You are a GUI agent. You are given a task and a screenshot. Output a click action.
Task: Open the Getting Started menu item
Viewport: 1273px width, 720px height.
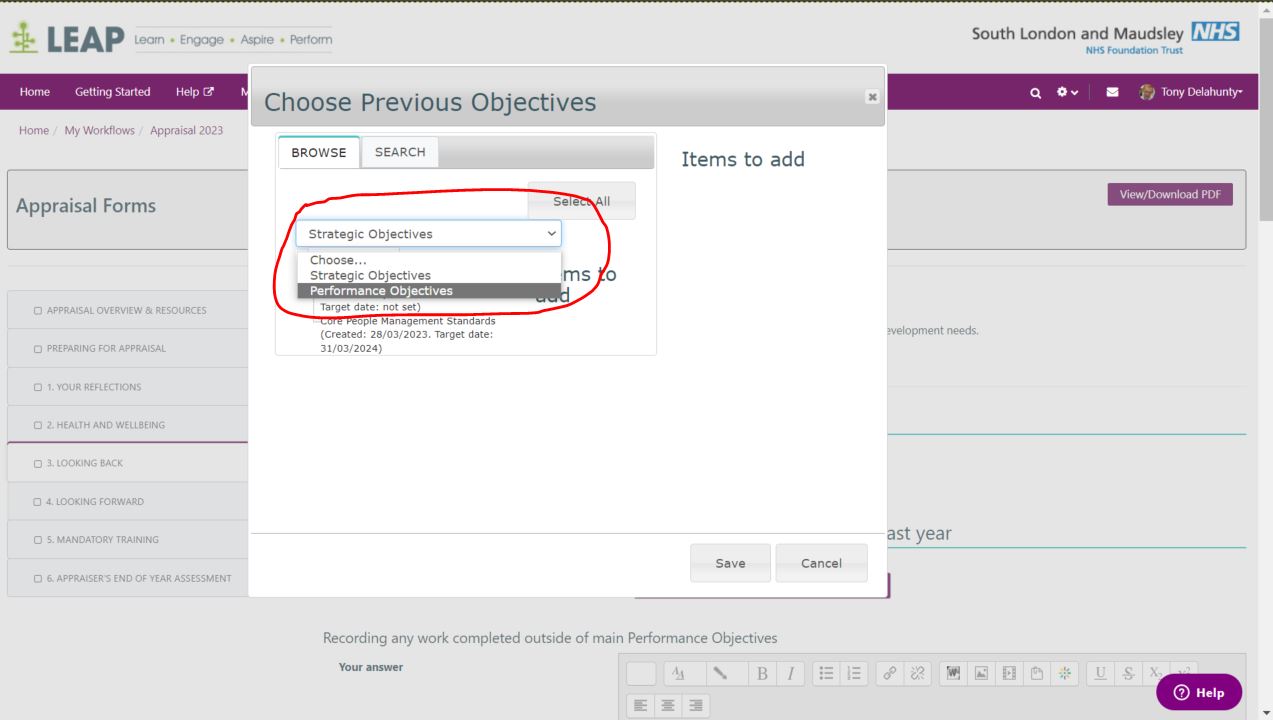pyautogui.click(x=112, y=91)
